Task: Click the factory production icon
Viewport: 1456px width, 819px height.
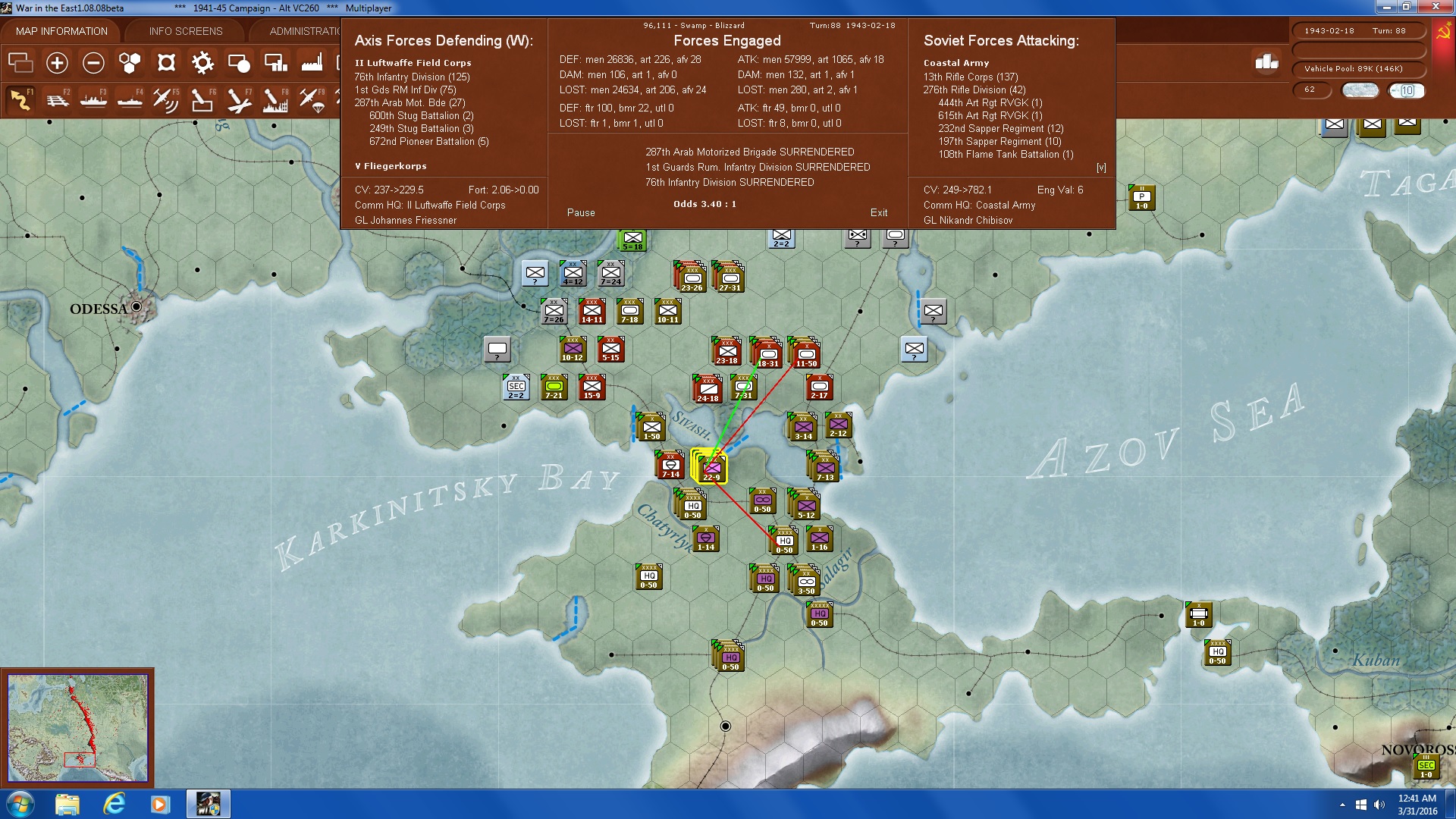Action: point(312,63)
